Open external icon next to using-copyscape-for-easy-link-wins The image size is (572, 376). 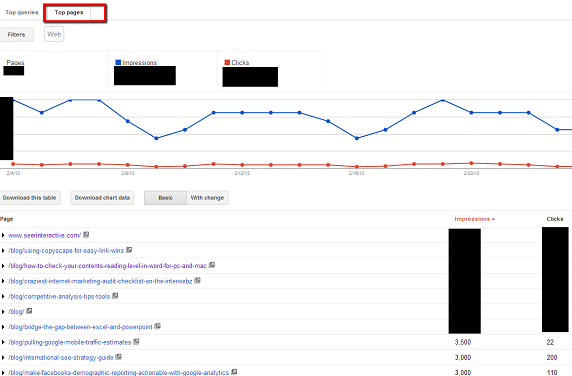pyautogui.click(x=129, y=250)
